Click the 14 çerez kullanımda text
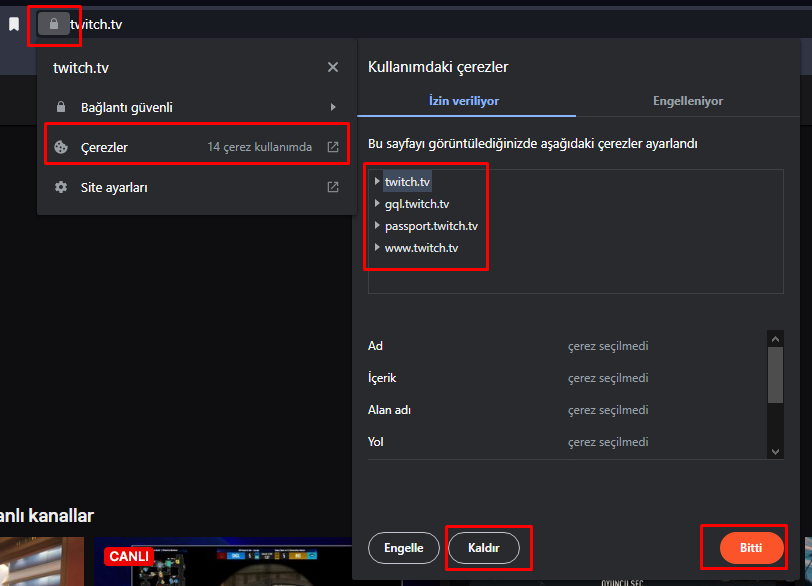The image size is (812, 586). point(260,147)
